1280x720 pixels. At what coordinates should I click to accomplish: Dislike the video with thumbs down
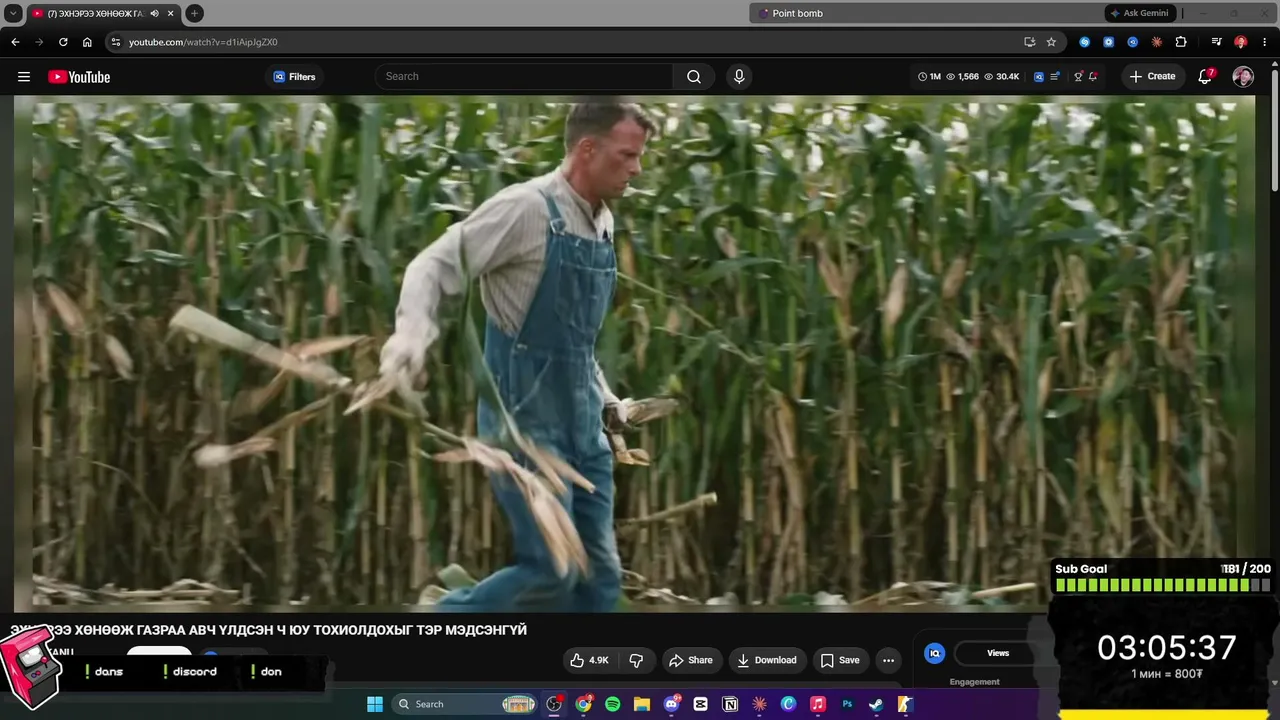(x=636, y=660)
